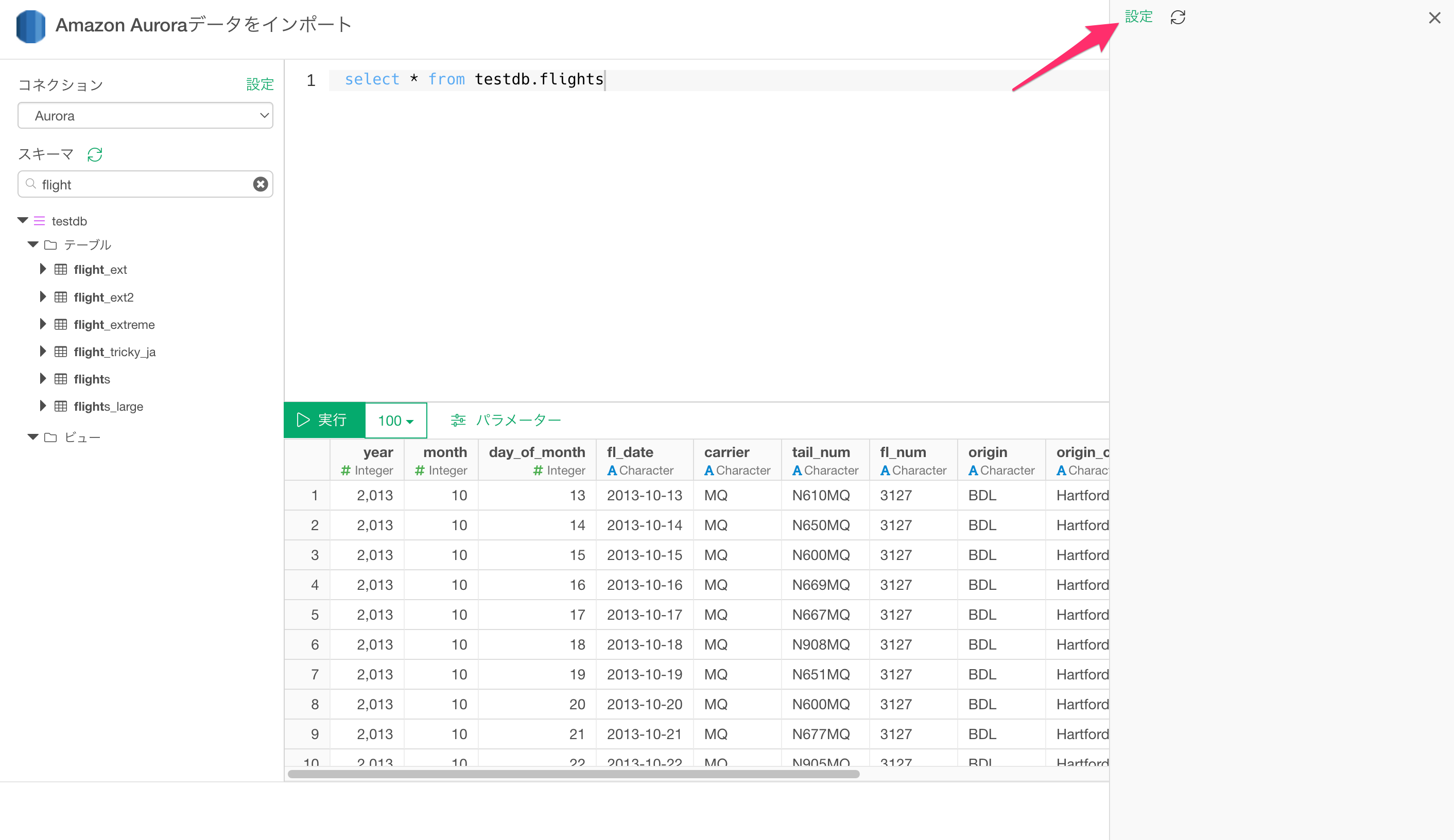
Task: Select cell 2013-10-13 in fl_date
Action: tap(645, 495)
